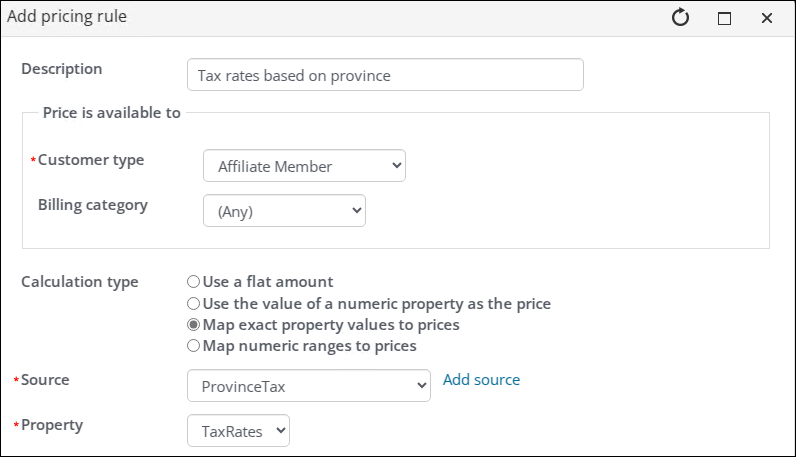This screenshot has height=457, width=796.
Task: Open the Customer type dropdown
Action: [304, 166]
